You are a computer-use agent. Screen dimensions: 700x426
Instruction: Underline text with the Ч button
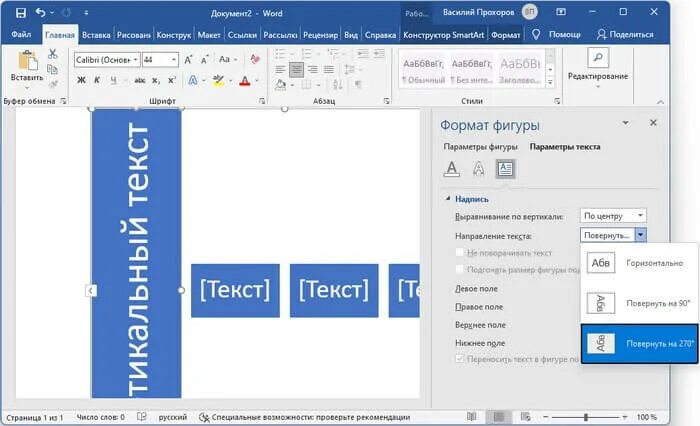pyautogui.click(x=113, y=80)
